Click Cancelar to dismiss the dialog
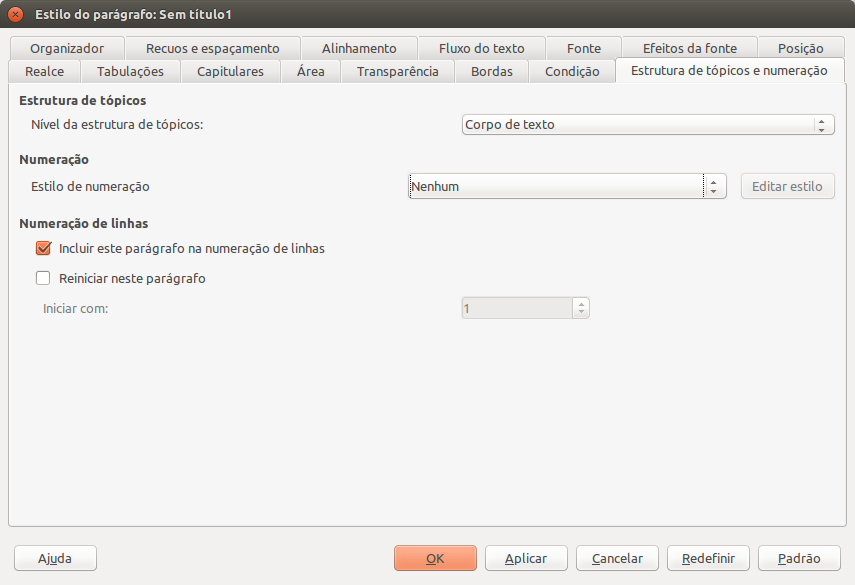This screenshot has width=855, height=585. [617, 558]
